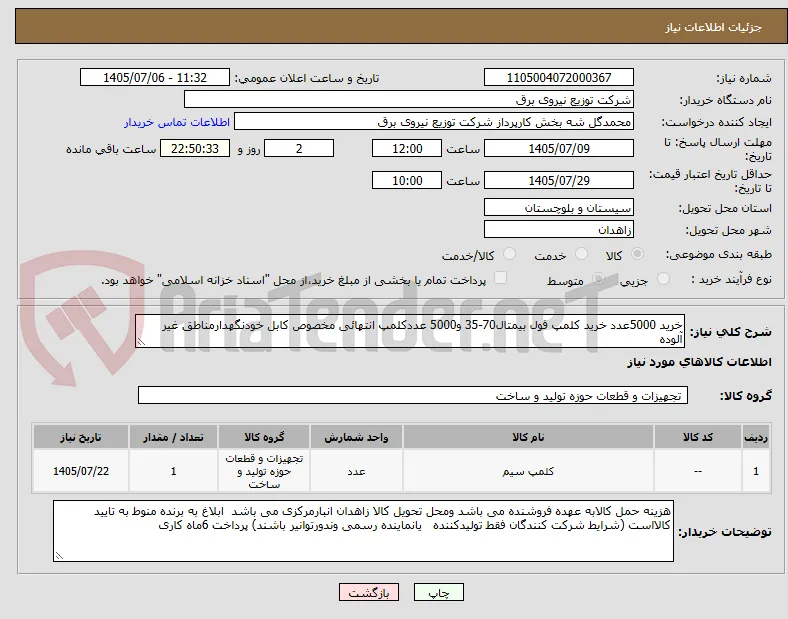Click the need number field 1105004072000367
This screenshot has height=619, width=788.
(x=558, y=77)
